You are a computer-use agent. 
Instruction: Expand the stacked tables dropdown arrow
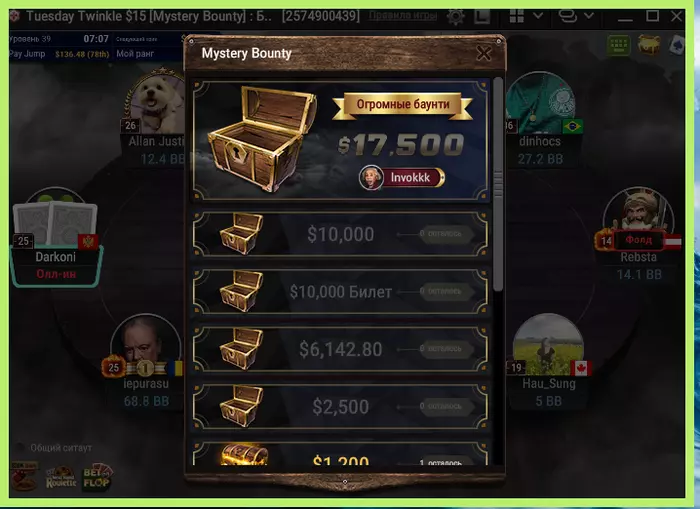(589, 16)
